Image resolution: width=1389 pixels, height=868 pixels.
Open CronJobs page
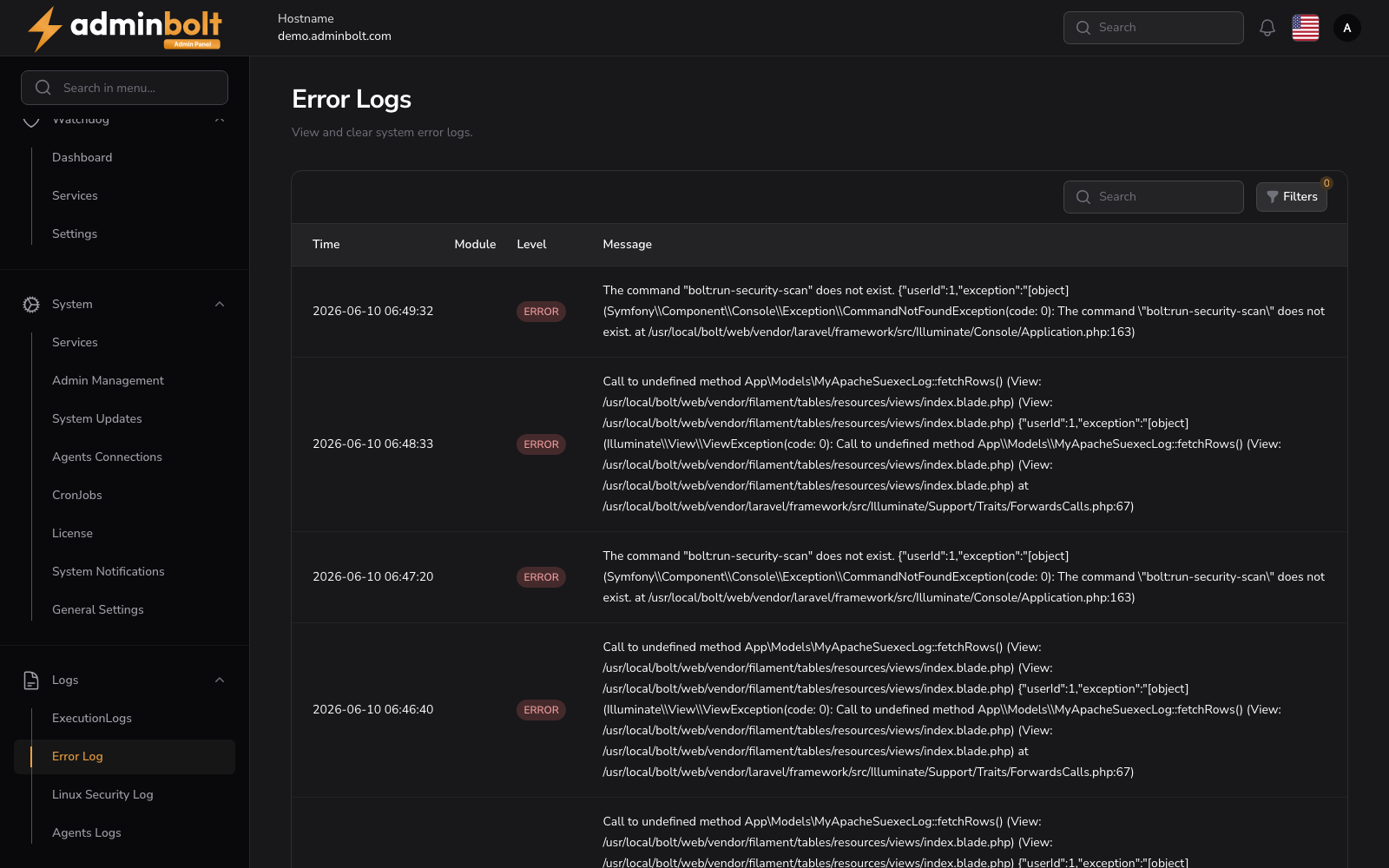point(77,496)
